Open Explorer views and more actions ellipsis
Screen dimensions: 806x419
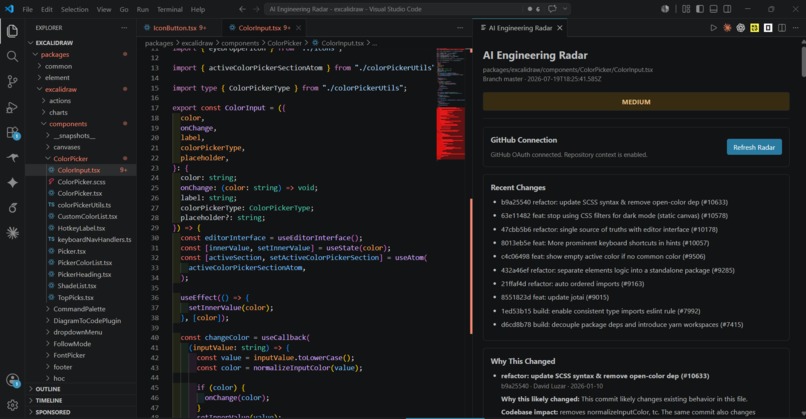pyautogui.click(x=124, y=28)
